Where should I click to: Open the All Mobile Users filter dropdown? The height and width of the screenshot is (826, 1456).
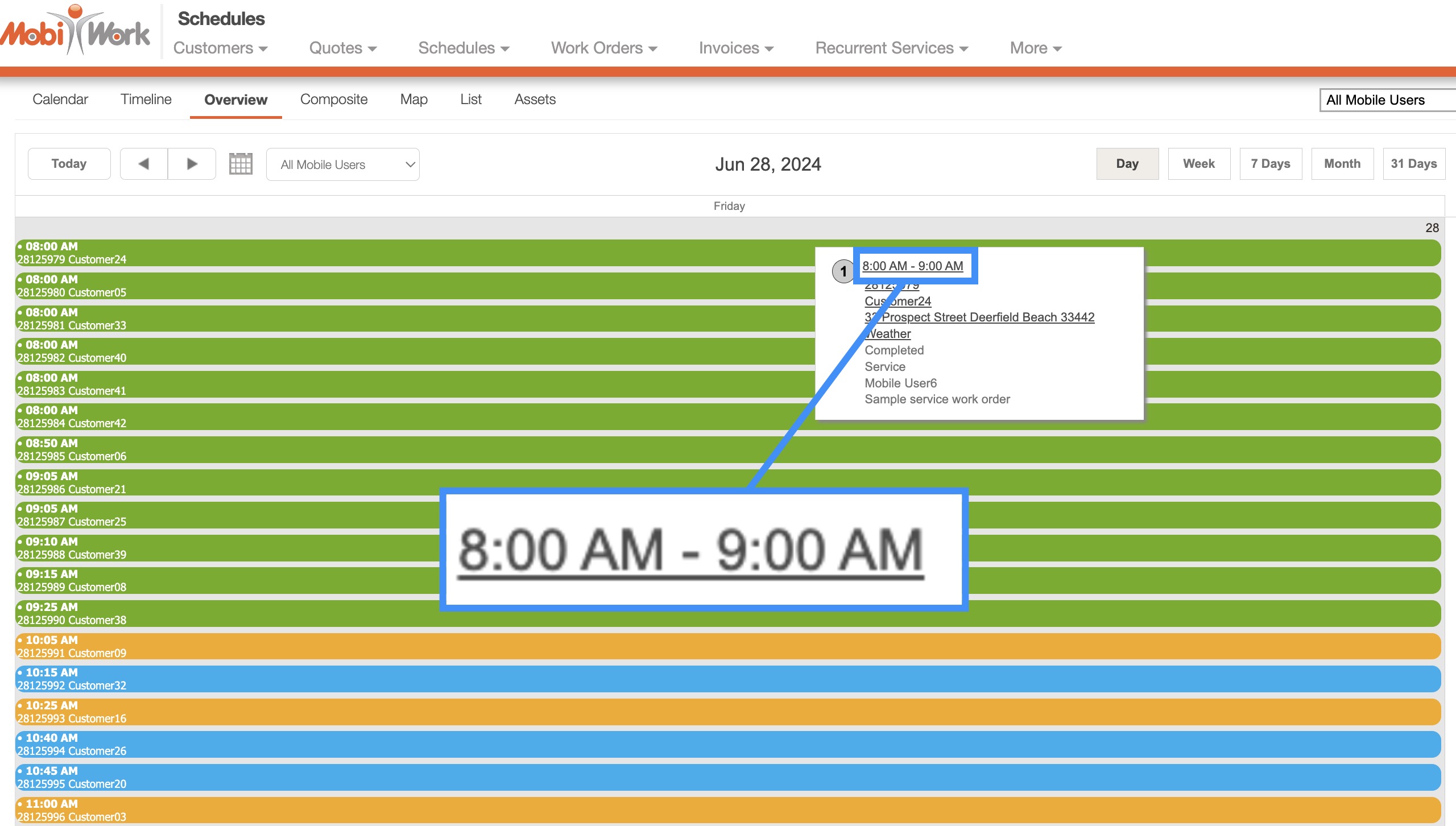[x=342, y=164]
